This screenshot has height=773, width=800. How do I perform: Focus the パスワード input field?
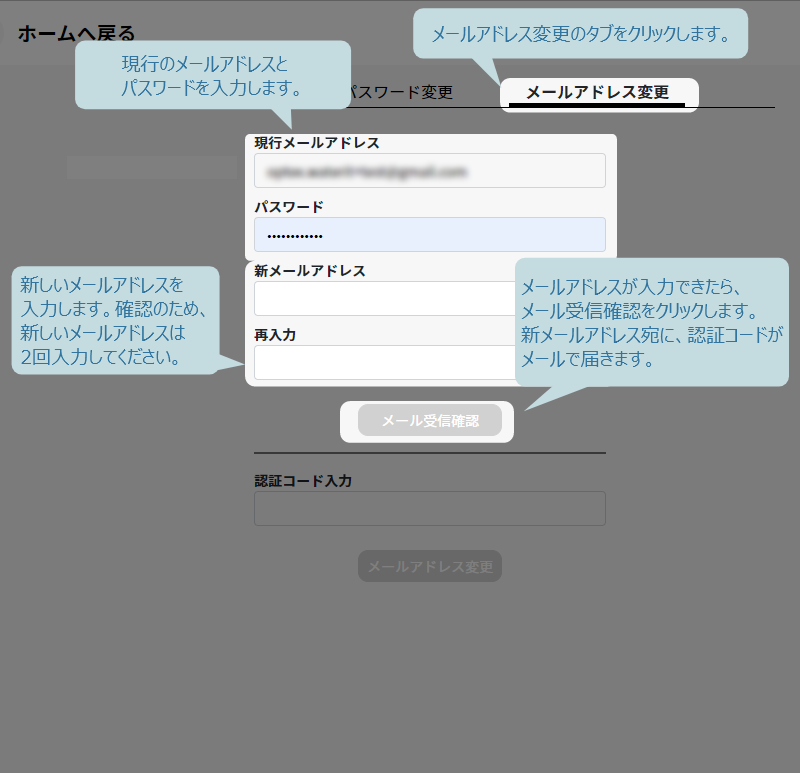coord(430,235)
